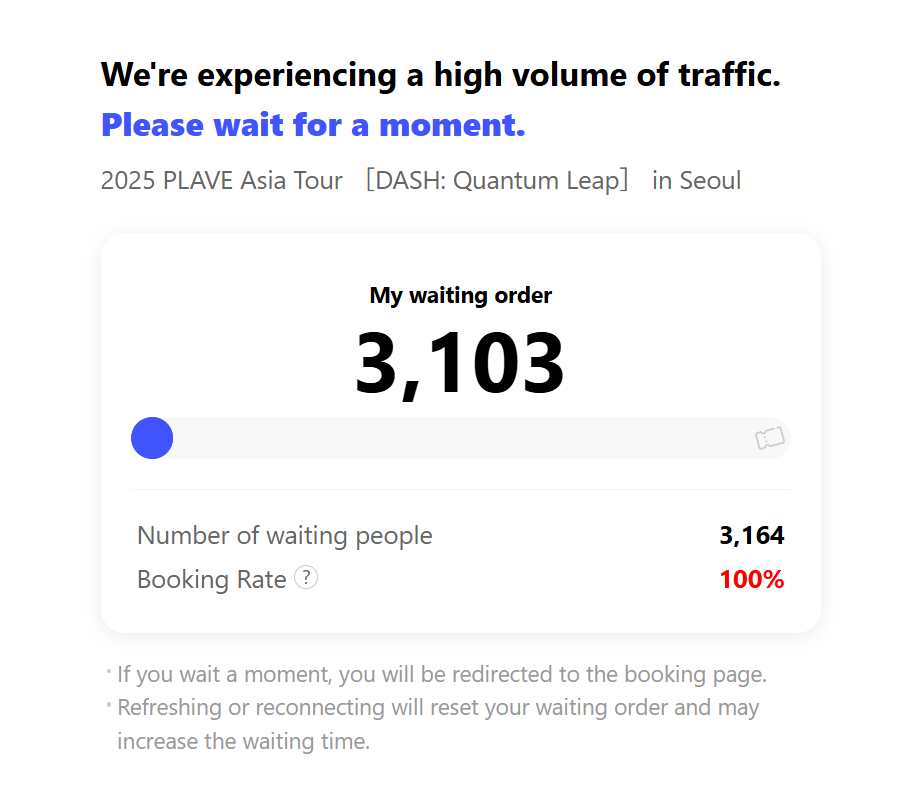The width and height of the screenshot is (903, 797).
Task: Click the high volume of traffic headline
Action: [441, 75]
